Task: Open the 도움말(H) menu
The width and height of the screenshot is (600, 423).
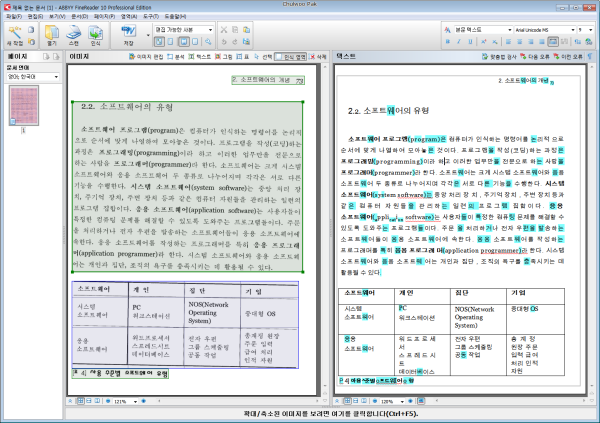Action: coord(175,16)
